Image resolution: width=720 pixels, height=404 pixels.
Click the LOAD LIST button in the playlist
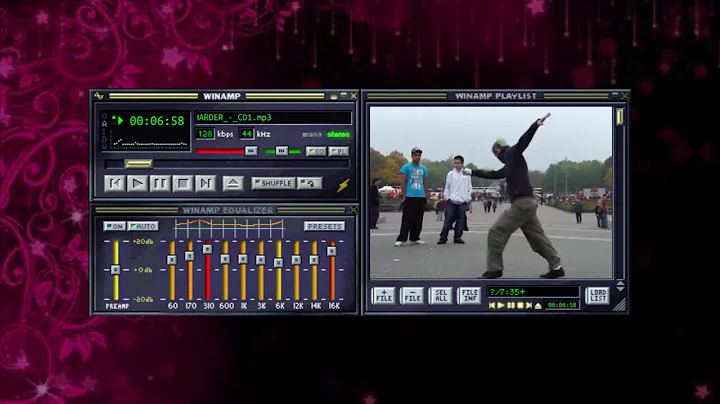pyautogui.click(x=598, y=296)
